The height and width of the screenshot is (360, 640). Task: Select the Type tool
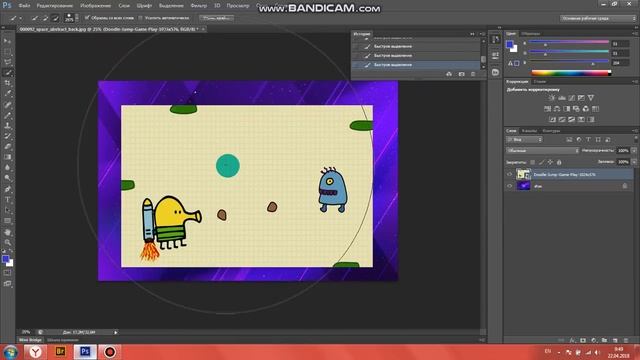7,200
